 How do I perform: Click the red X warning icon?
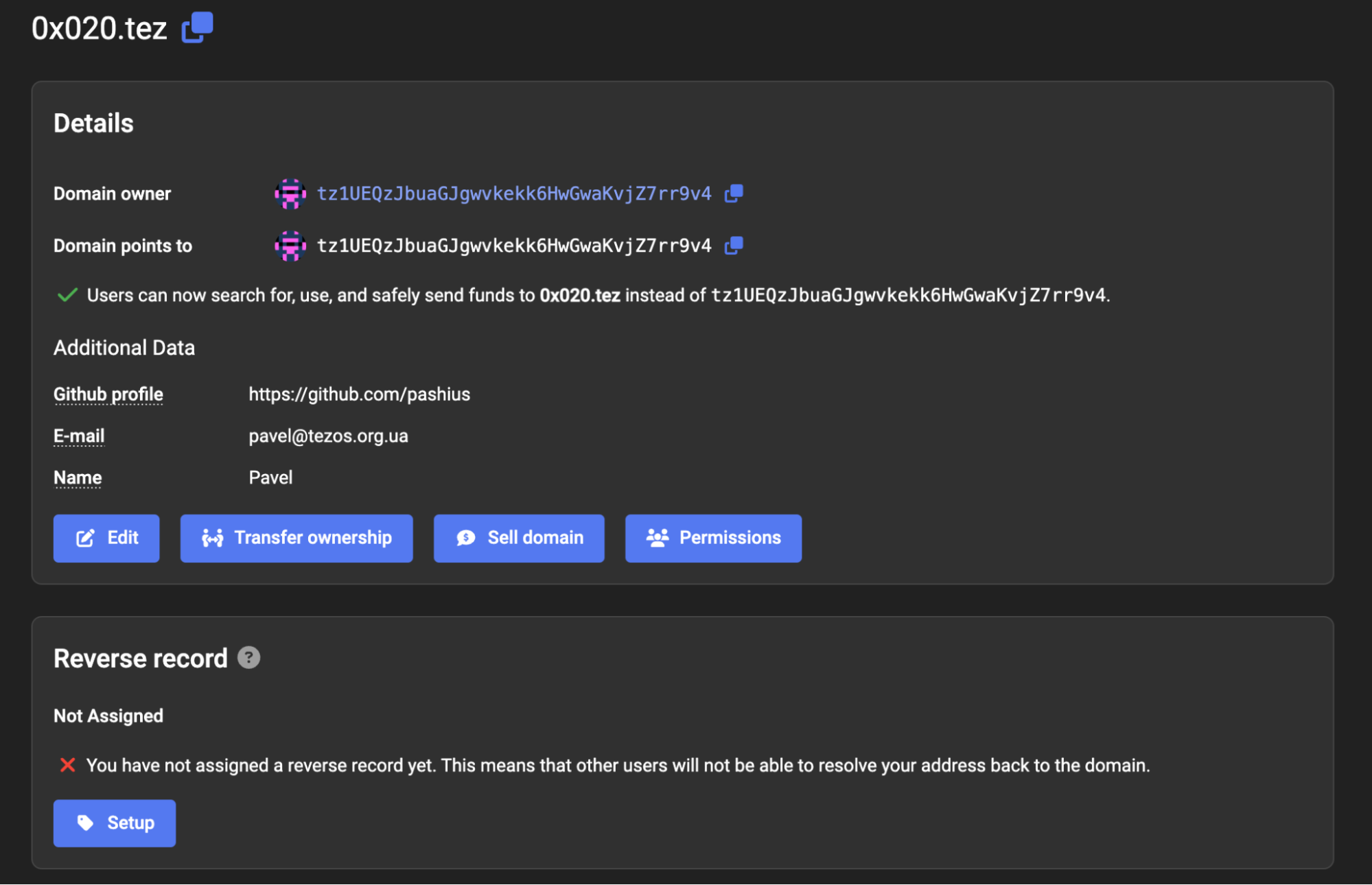point(67,765)
